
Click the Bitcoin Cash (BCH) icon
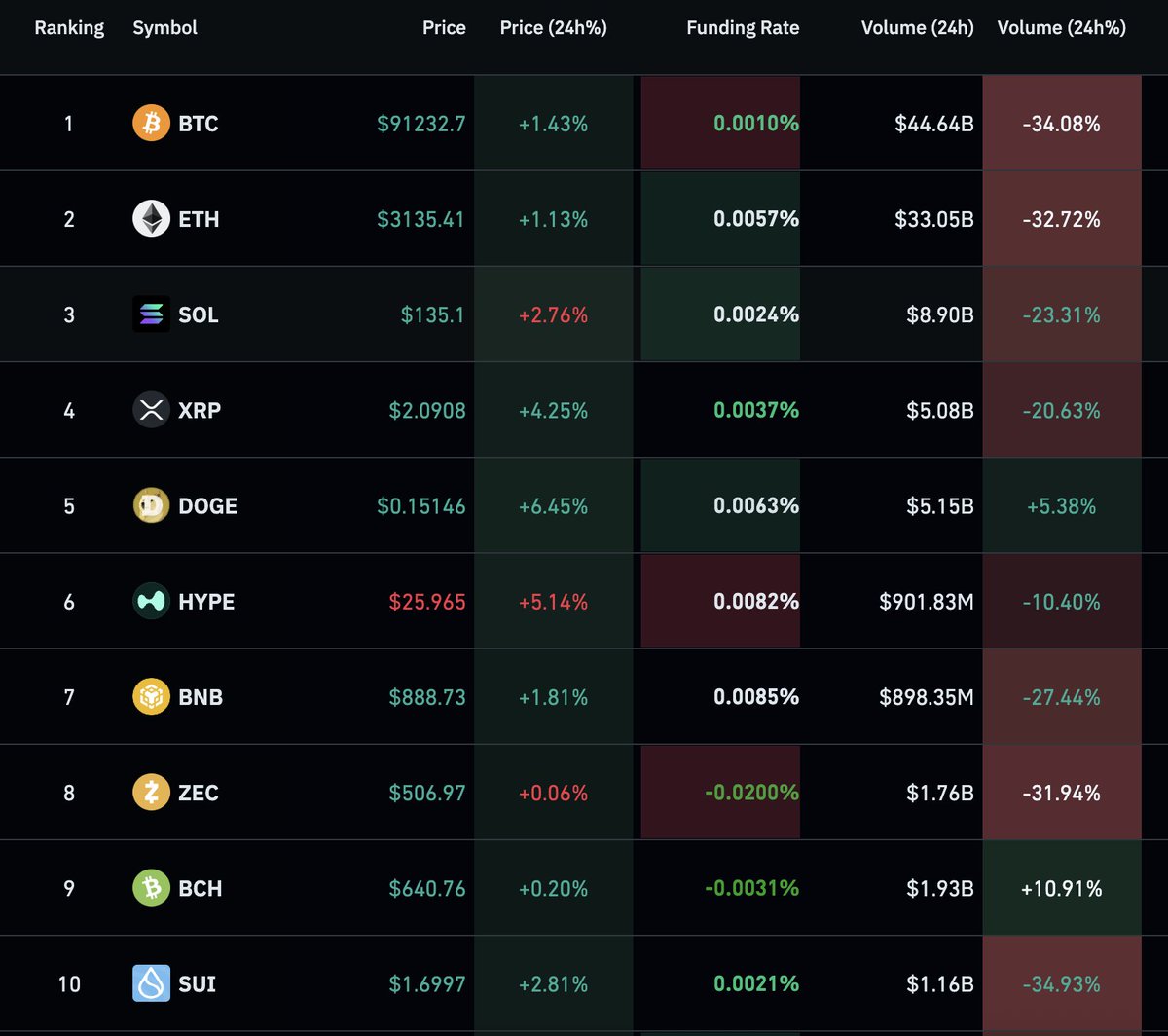pos(151,888)
